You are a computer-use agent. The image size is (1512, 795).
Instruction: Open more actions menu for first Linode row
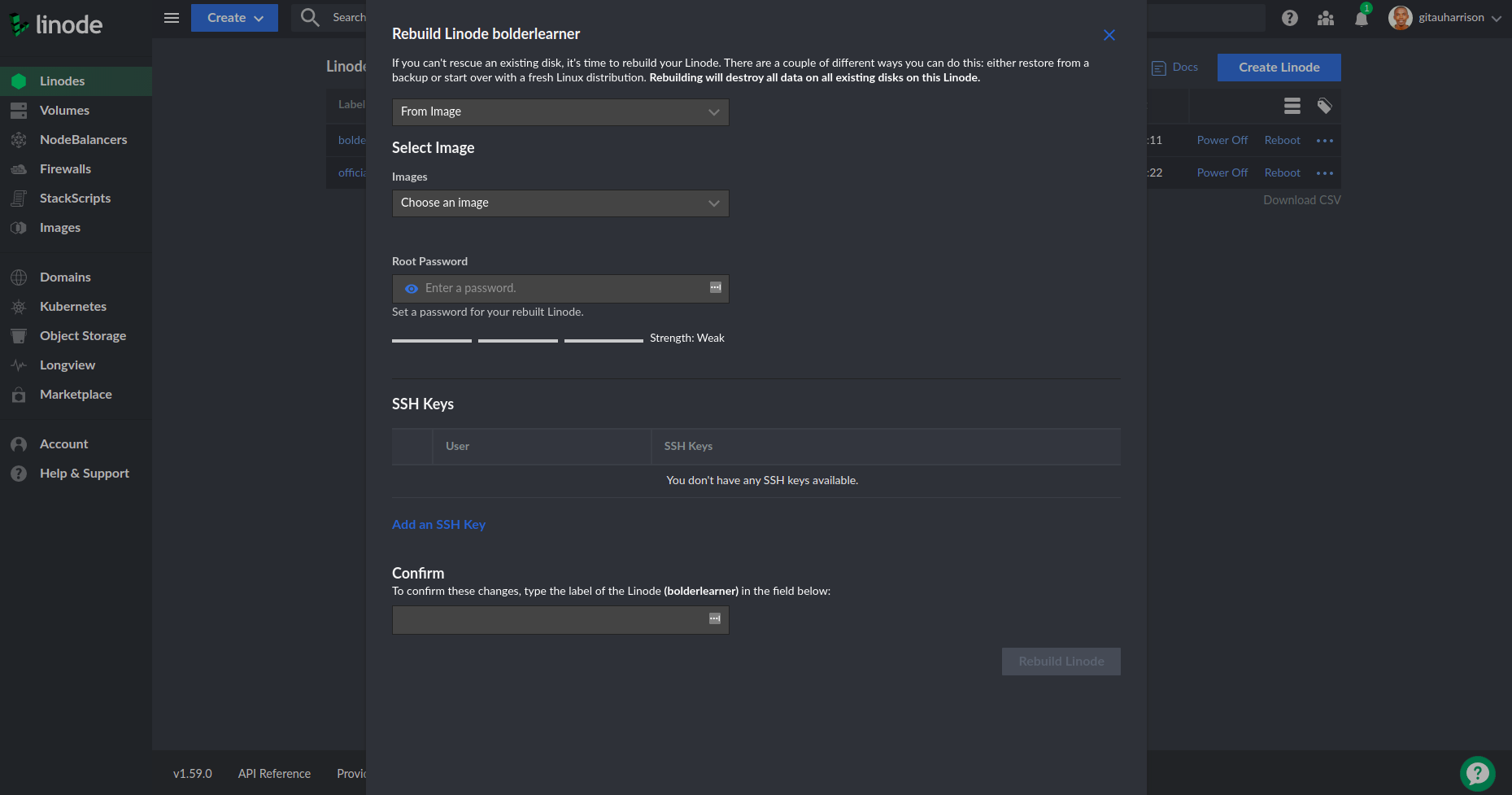tap(1325, 141)
